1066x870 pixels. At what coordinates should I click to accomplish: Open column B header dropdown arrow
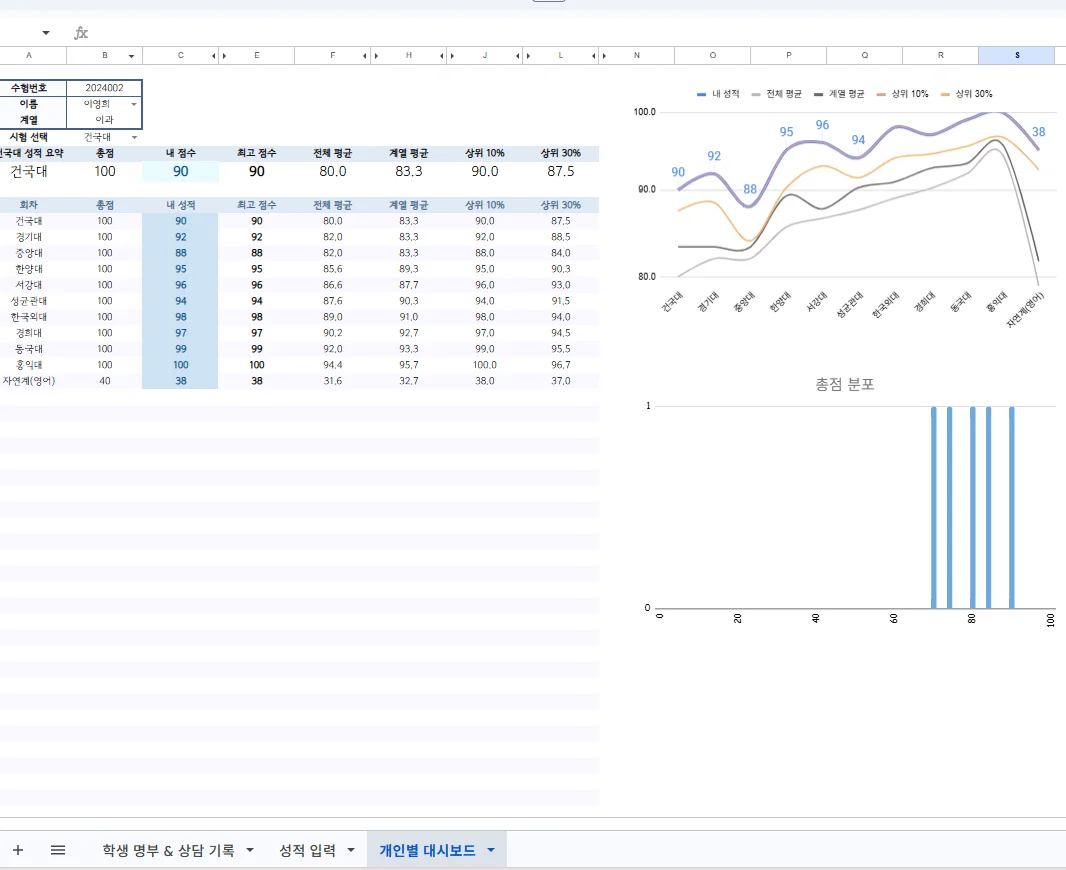click(131, 56)
